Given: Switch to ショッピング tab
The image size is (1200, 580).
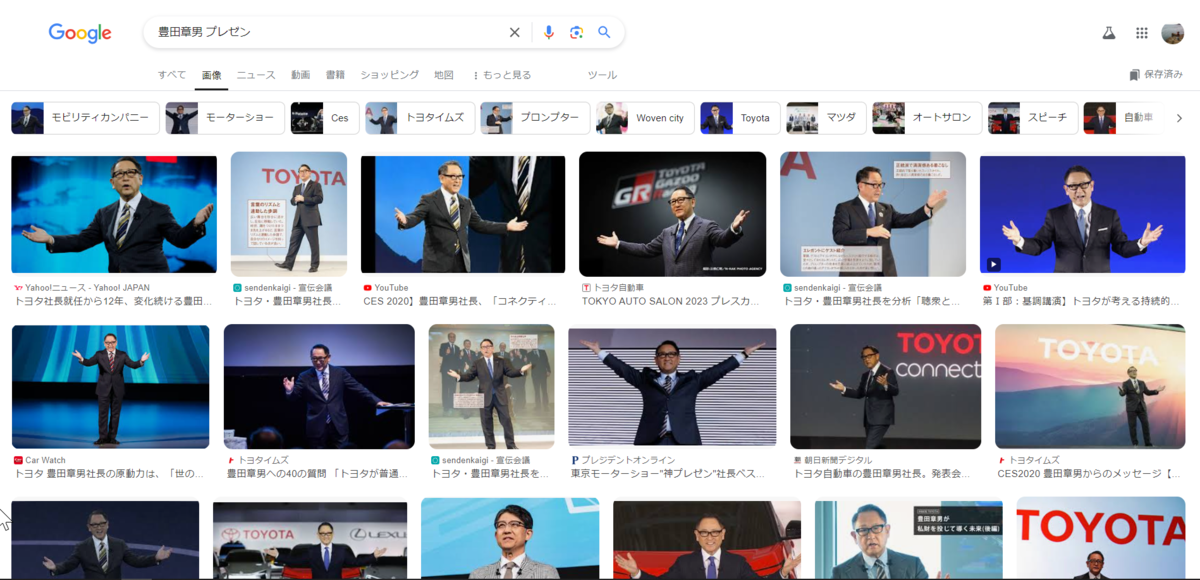Looking at the screenshot, I should (x=390, y=75).
